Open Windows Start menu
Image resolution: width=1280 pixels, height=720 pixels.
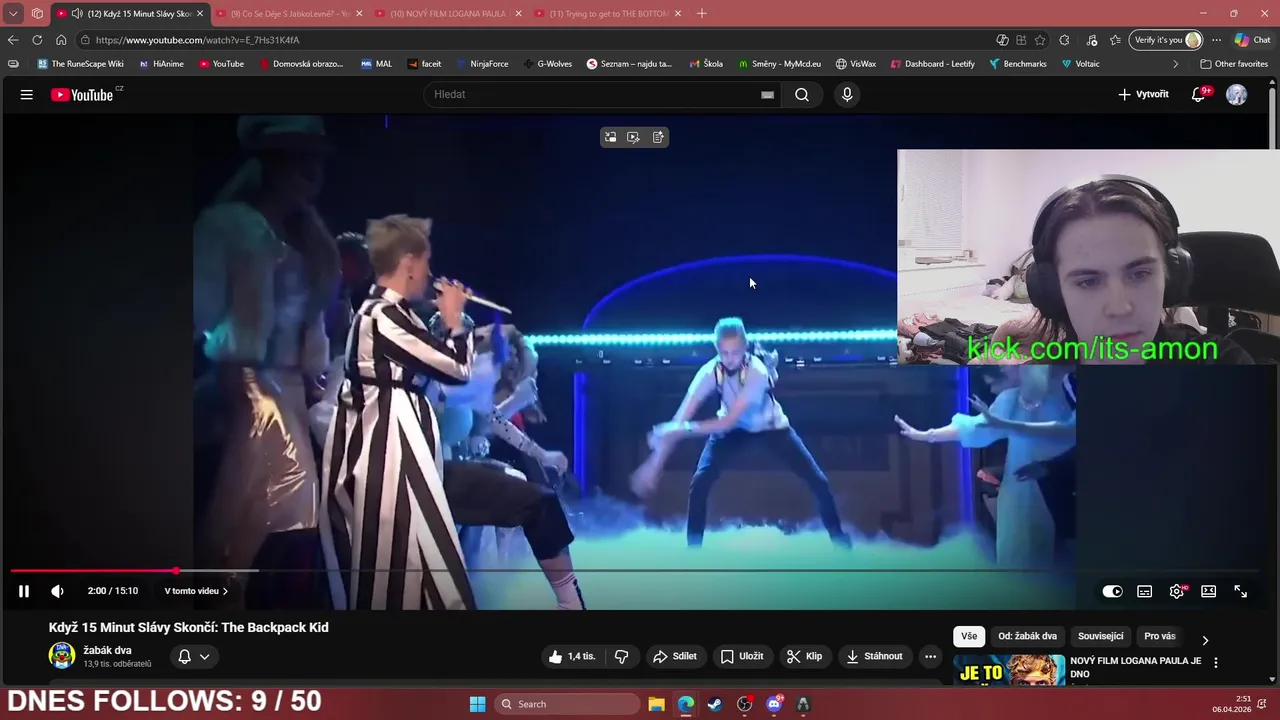tap(478, 704)
